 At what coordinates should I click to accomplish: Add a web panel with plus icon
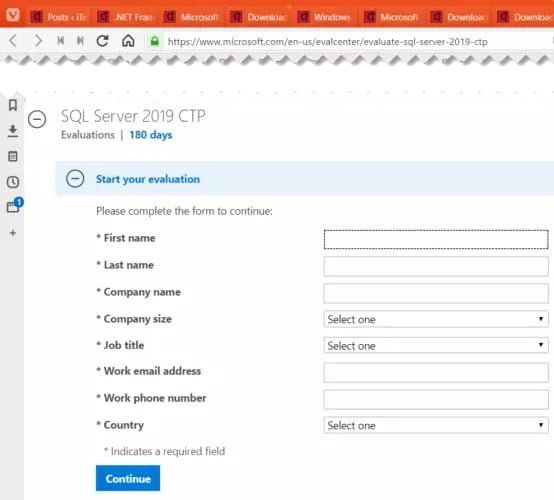click(13, 233)
